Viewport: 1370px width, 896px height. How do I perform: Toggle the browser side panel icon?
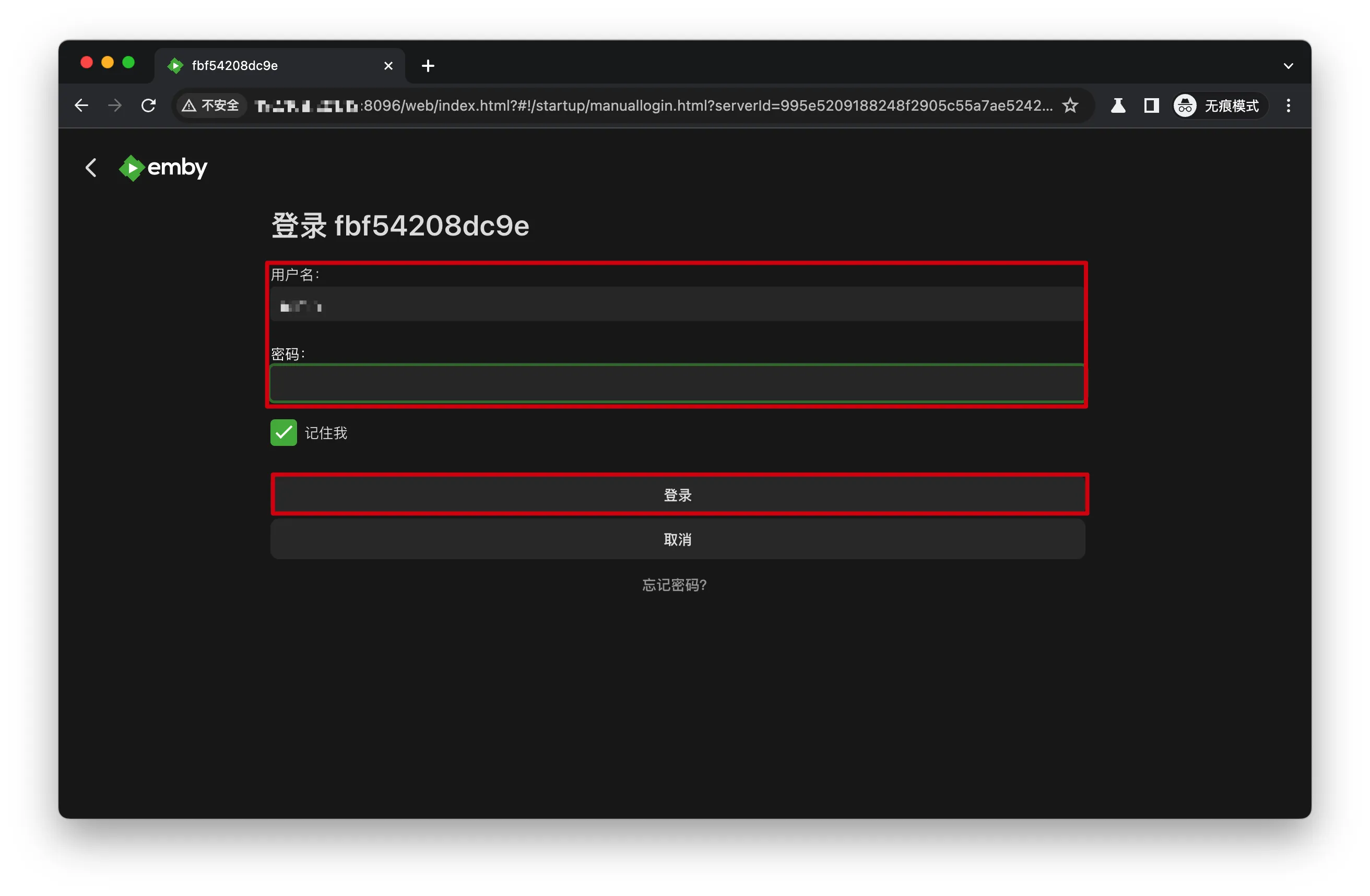click(1152, 105)
